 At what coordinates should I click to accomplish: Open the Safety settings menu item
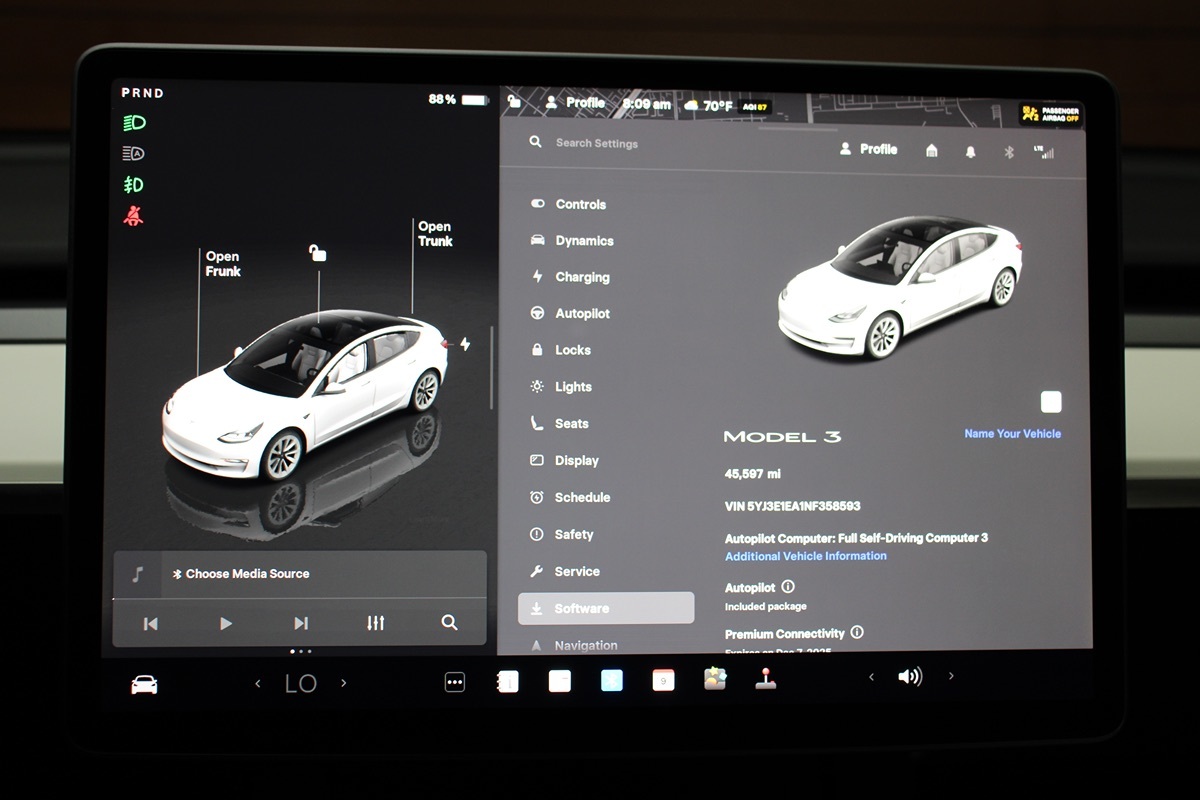pyautogui.click(x=574, y=534)
